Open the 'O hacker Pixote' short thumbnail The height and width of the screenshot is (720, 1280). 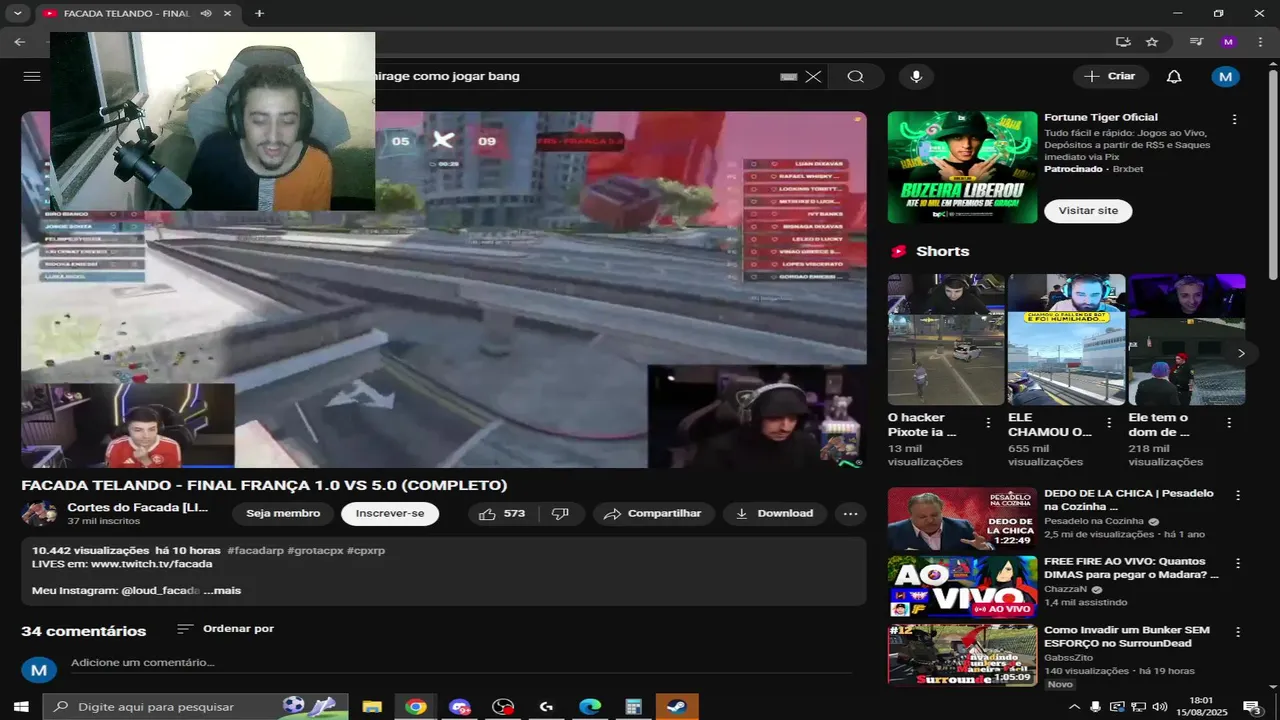click(946, 340)
